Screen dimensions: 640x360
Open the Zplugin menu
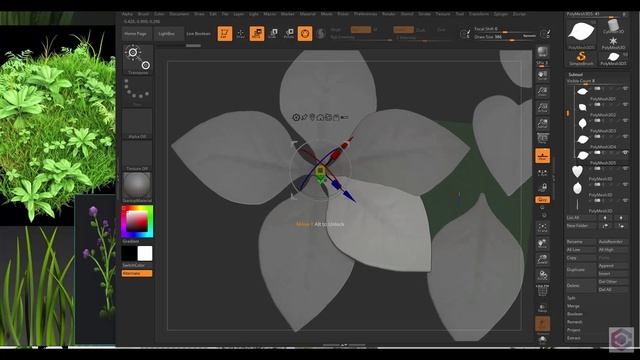pos(501,14)
